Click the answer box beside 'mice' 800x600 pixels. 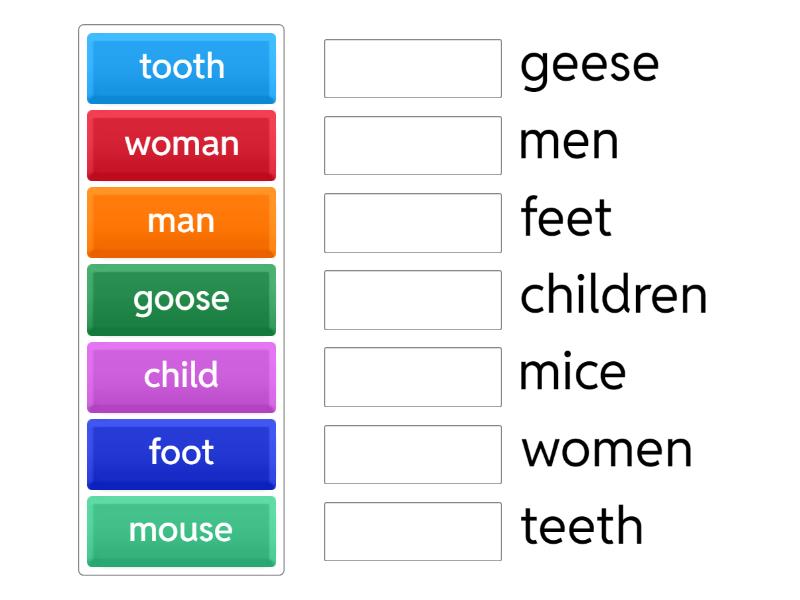tap(412, 377)
